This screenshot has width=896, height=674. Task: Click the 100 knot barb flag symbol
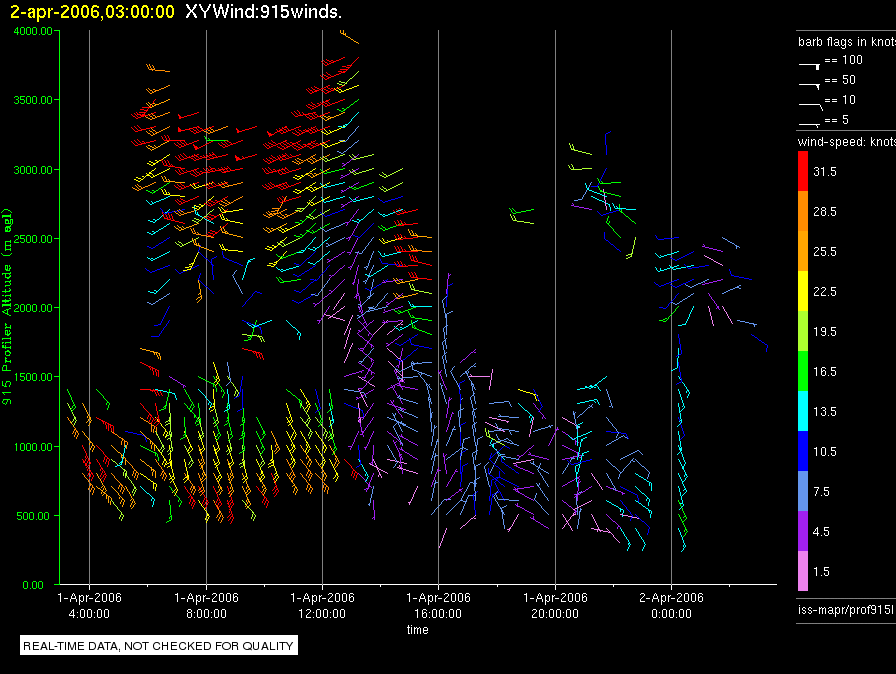point(810,64)
